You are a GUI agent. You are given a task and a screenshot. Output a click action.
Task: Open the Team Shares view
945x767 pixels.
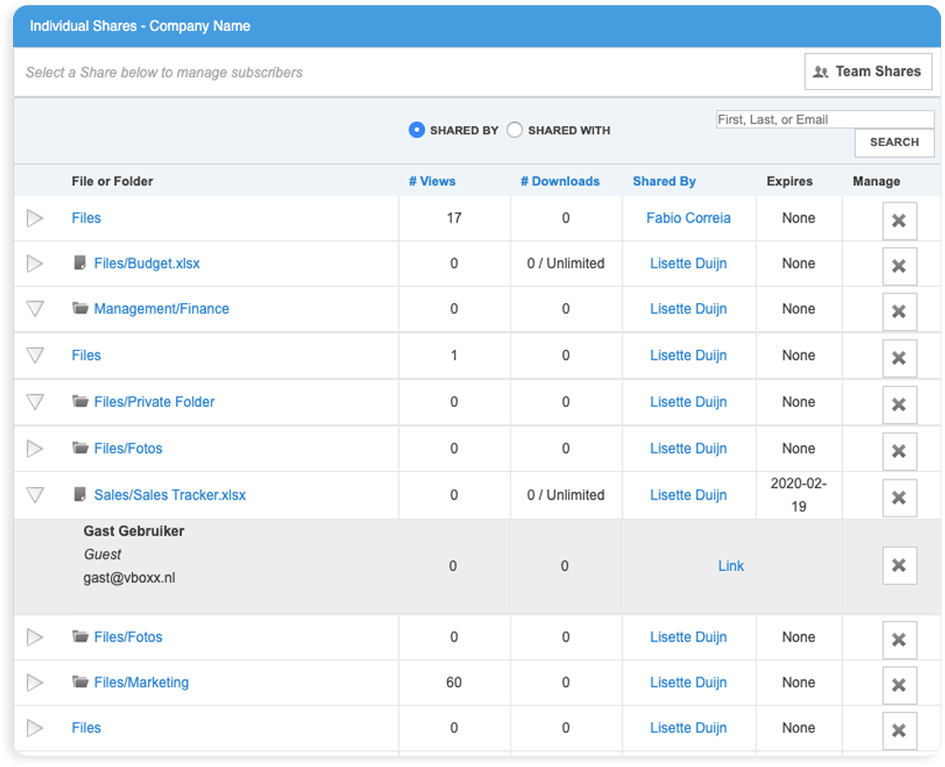point(867,72)
